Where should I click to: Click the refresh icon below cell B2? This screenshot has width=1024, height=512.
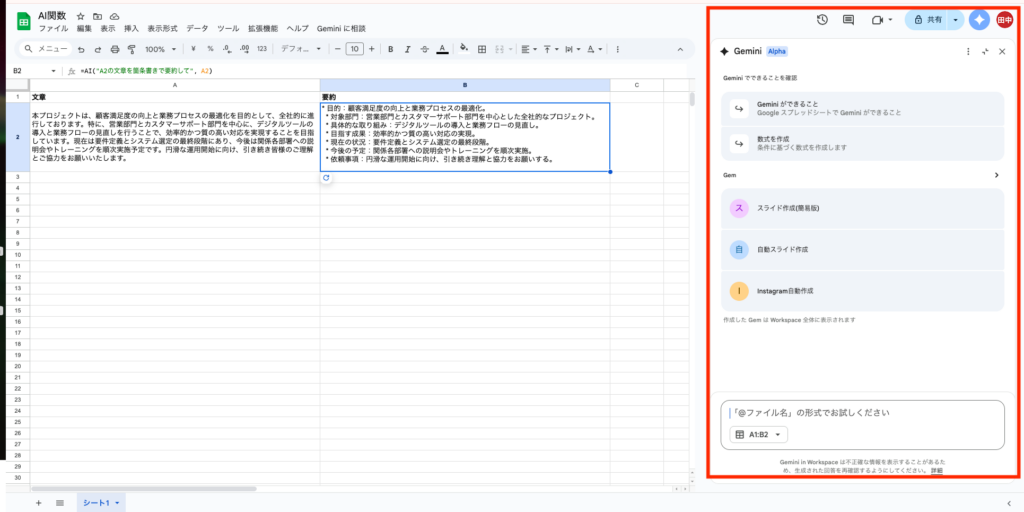326,178
